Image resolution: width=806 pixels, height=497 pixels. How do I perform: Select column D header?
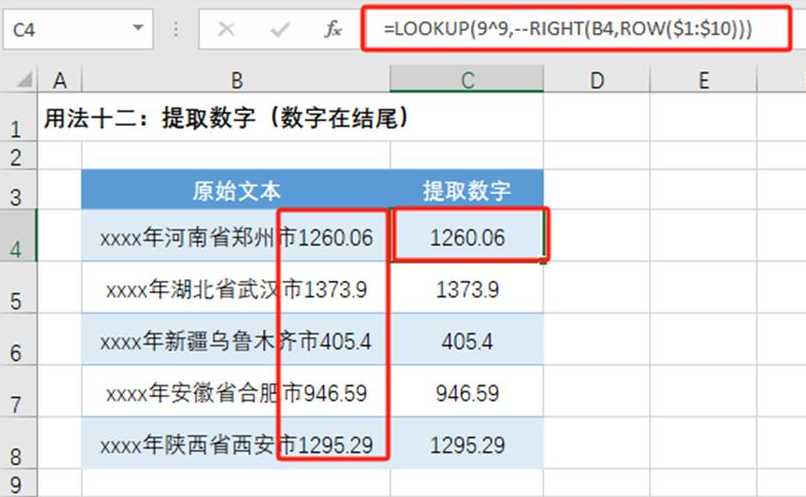597,80
